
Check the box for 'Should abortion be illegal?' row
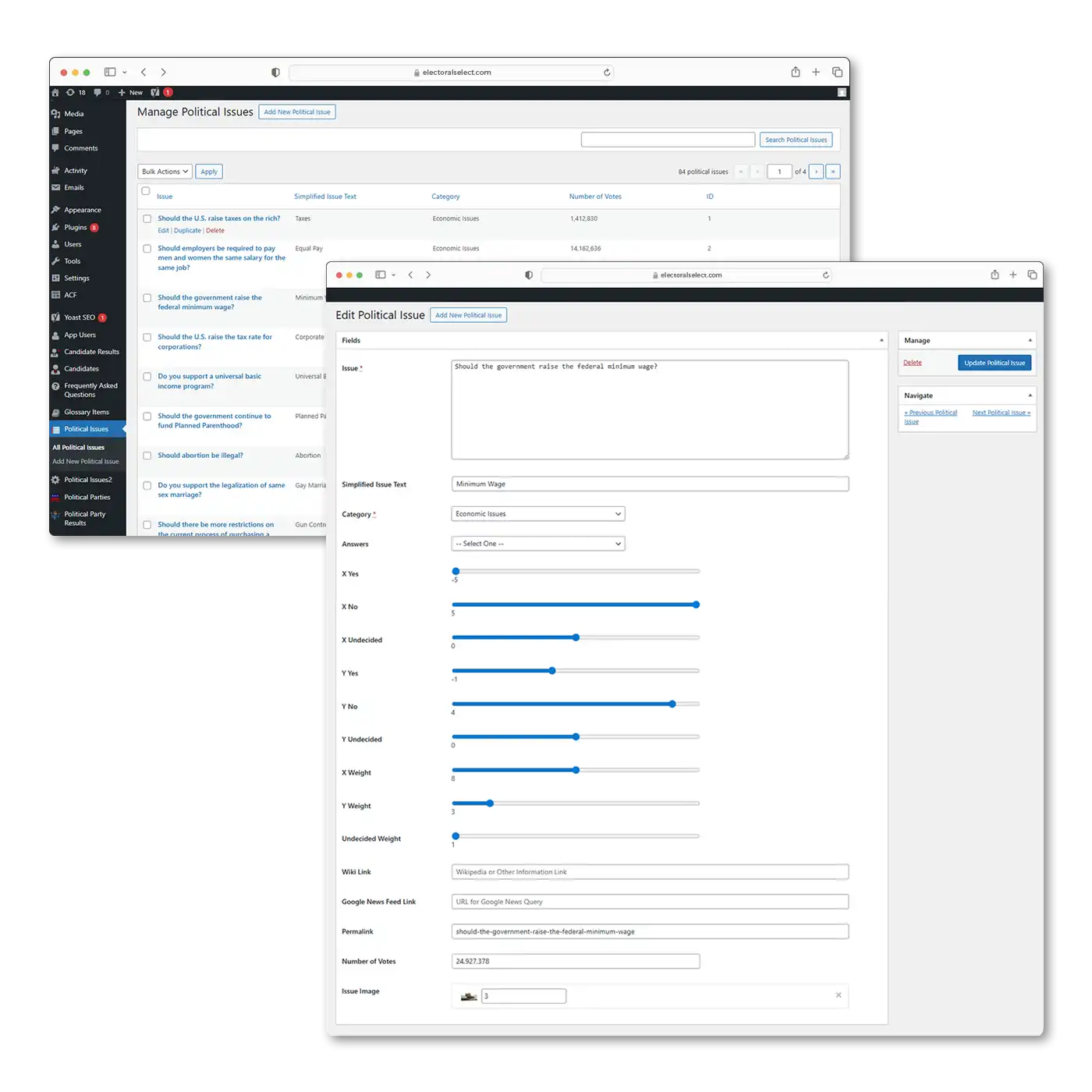click(147, 456)
